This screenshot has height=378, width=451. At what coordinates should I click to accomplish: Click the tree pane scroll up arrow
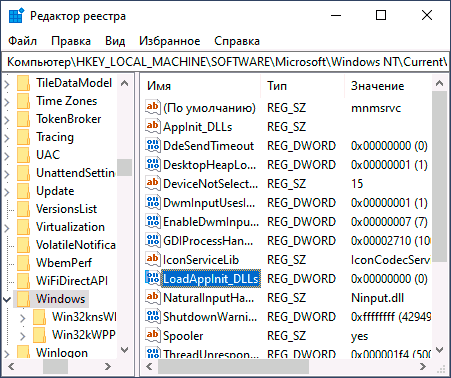124,83
